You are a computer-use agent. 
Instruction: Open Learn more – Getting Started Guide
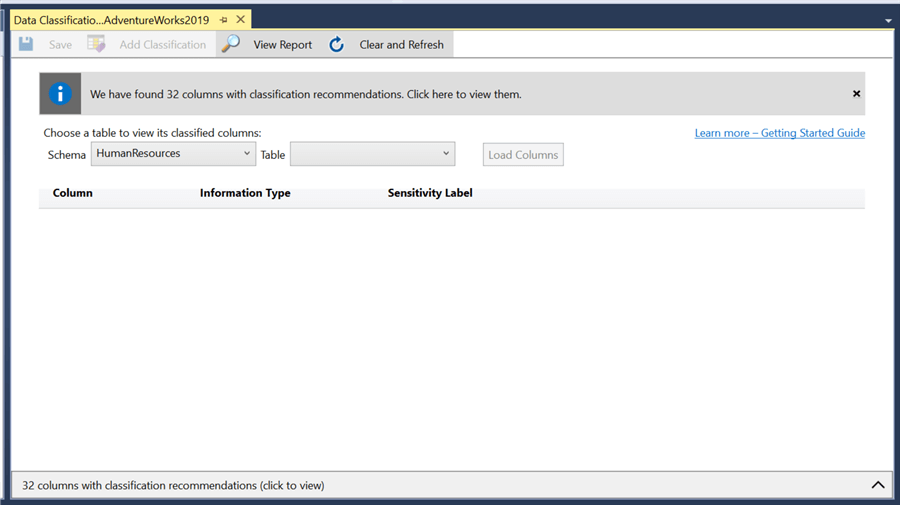click(779, 133)
